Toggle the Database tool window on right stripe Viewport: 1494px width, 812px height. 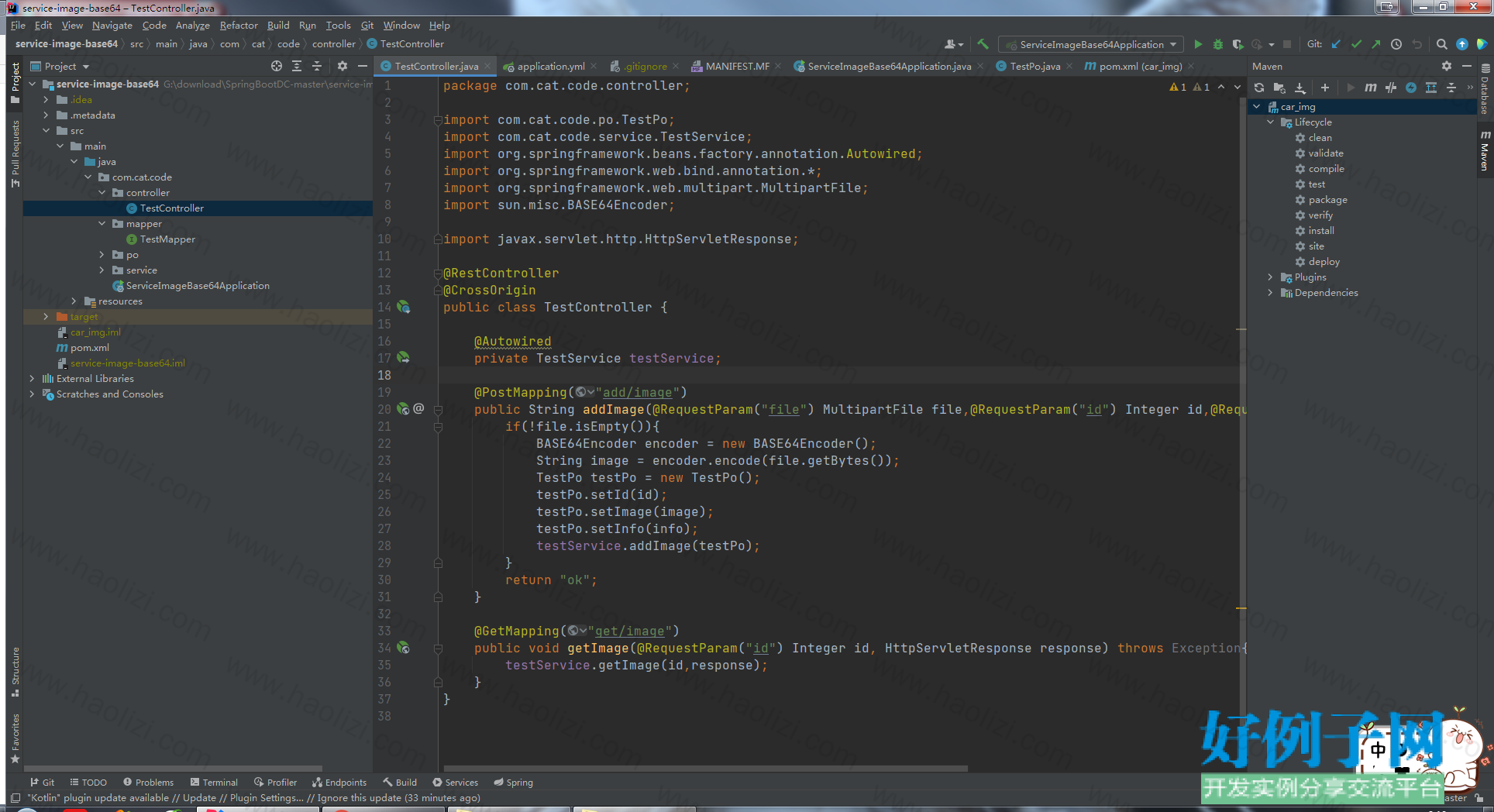point(1484,90)
